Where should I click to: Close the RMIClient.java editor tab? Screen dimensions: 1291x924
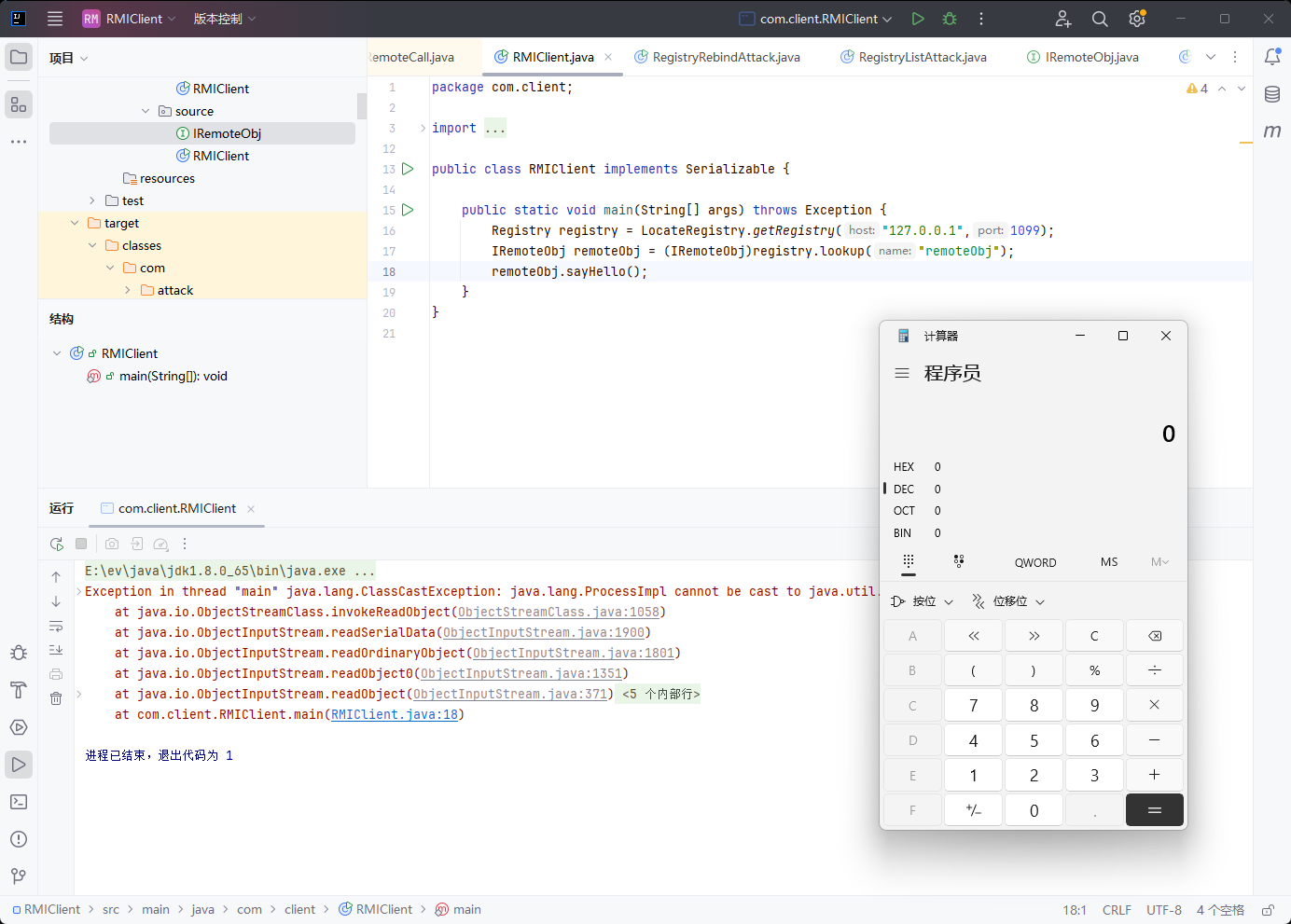[608, 57]
